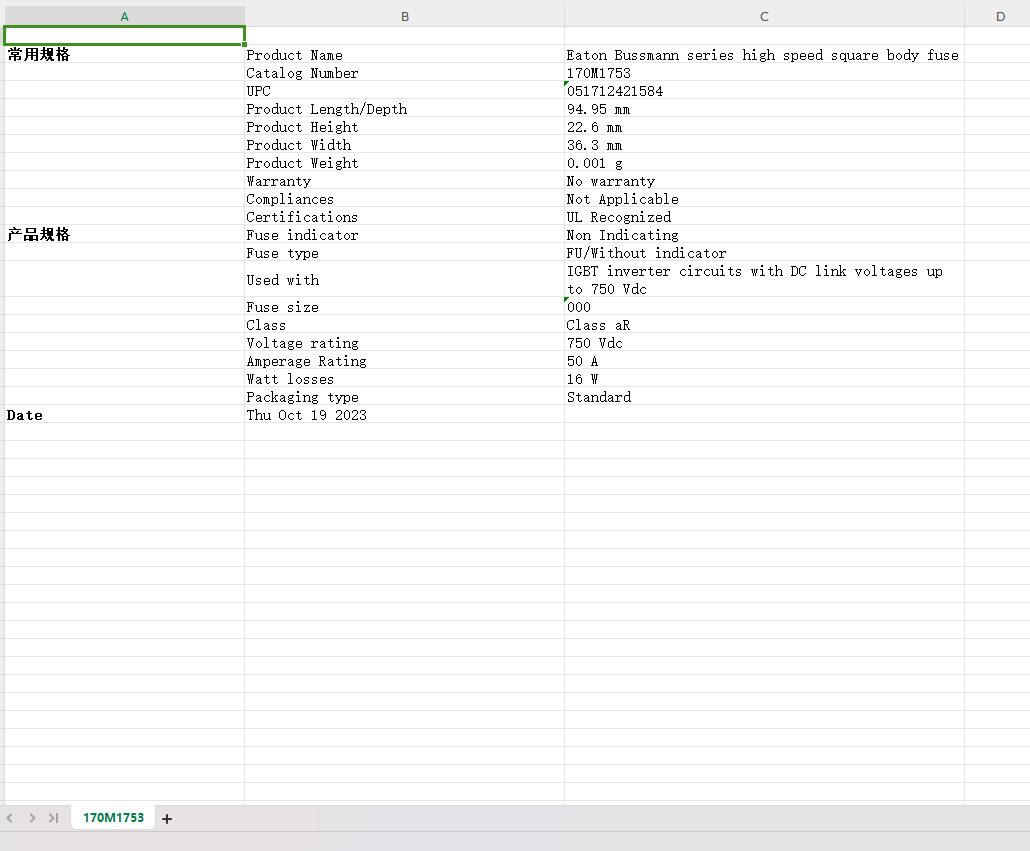1030x851 pixels.
Task: Select the Product Width label
Action: (404, 144)
